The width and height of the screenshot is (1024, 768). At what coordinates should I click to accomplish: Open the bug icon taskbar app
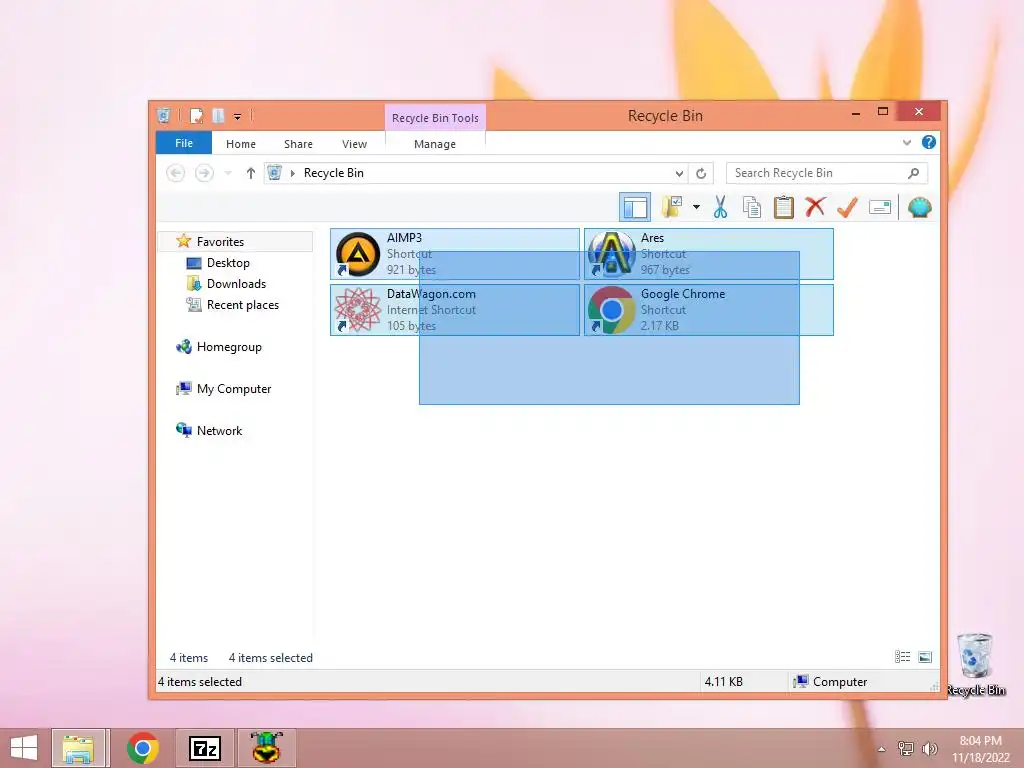[x=266, y=748]
